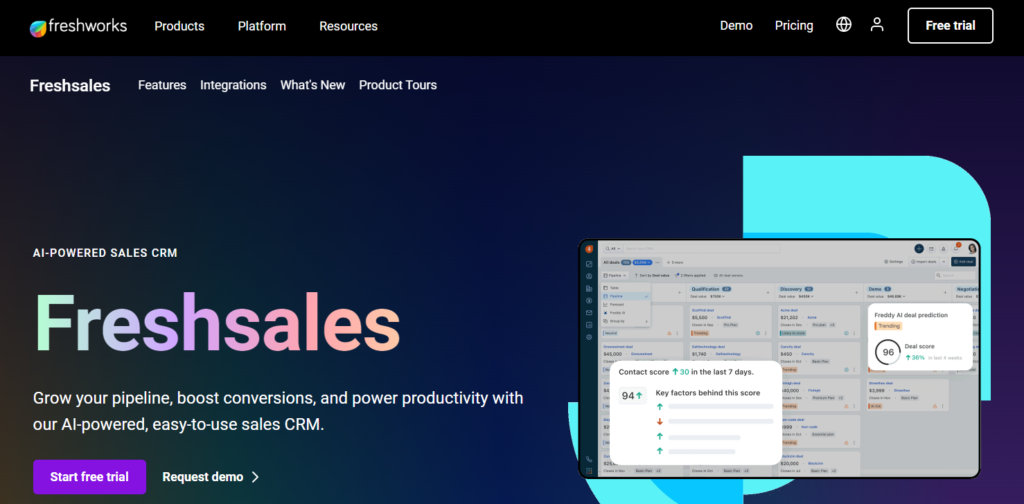Click the arrow beside Request demo
This screenshot has width=1024, height=504.
point(255,477)
